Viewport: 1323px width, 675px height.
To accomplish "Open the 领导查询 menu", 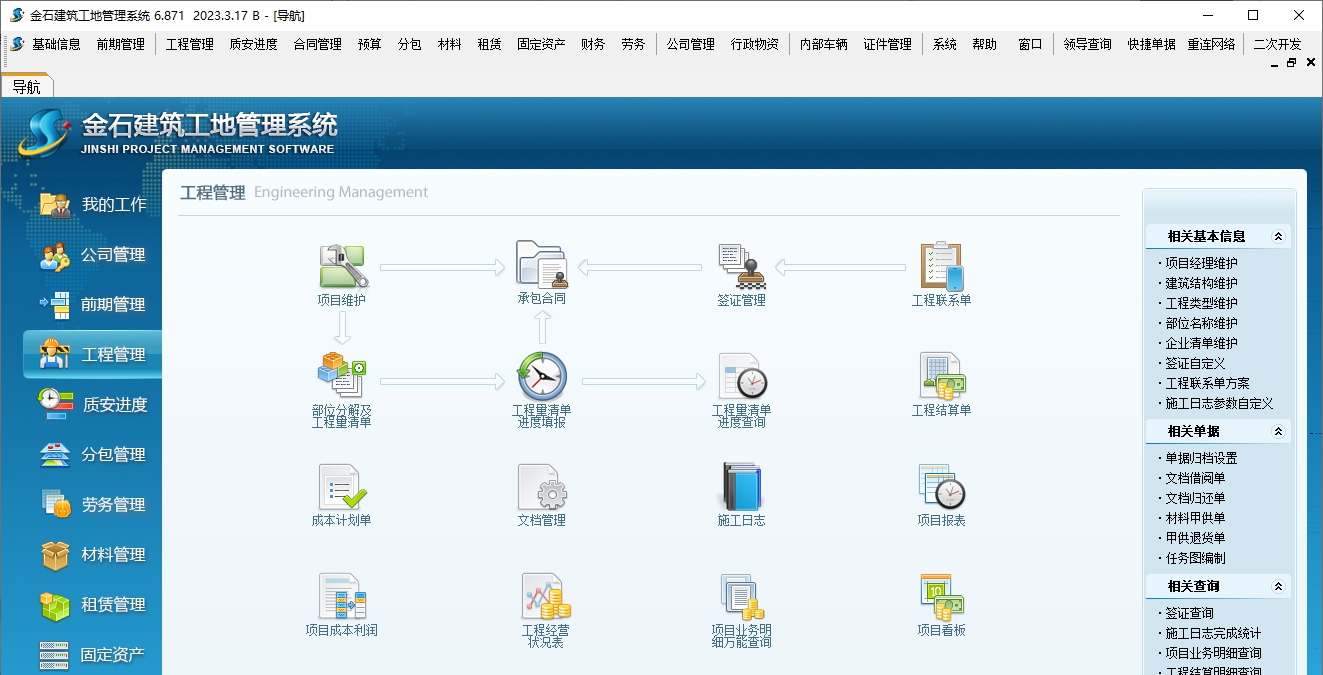I will (1087, 43).
